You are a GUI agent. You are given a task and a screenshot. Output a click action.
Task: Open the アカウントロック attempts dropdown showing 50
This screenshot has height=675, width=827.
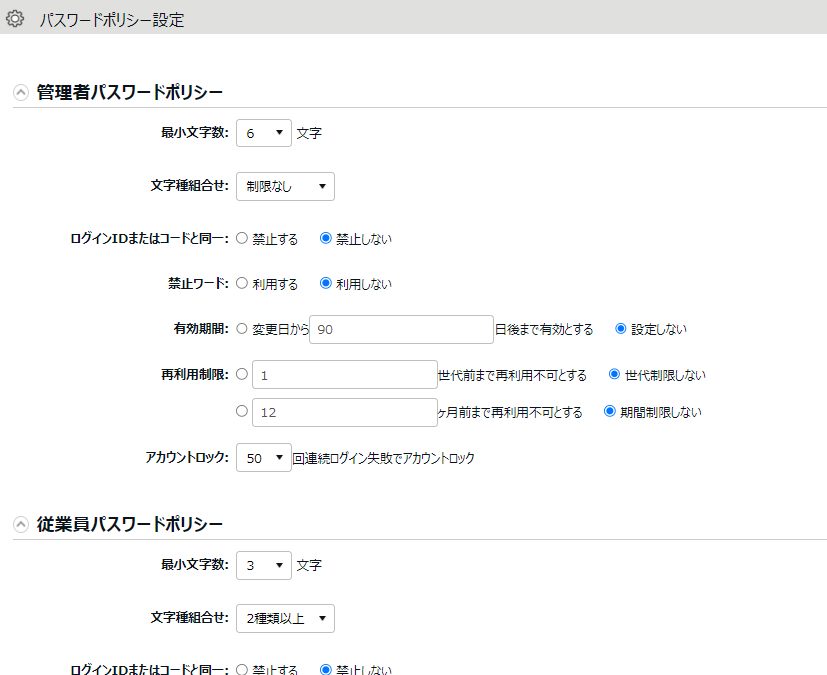click(x=263, y=457)
